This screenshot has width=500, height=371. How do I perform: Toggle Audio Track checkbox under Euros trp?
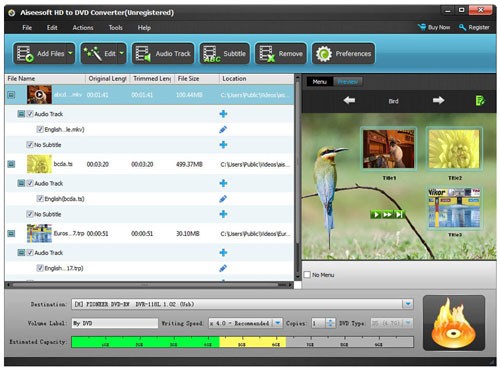click(x=30, y=253)
